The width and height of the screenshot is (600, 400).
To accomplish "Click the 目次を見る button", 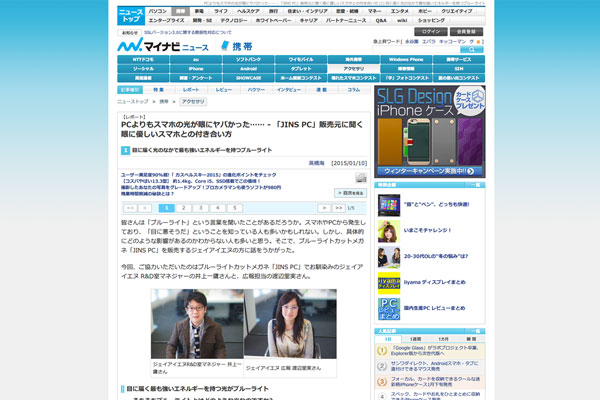I will pos(350,193).
